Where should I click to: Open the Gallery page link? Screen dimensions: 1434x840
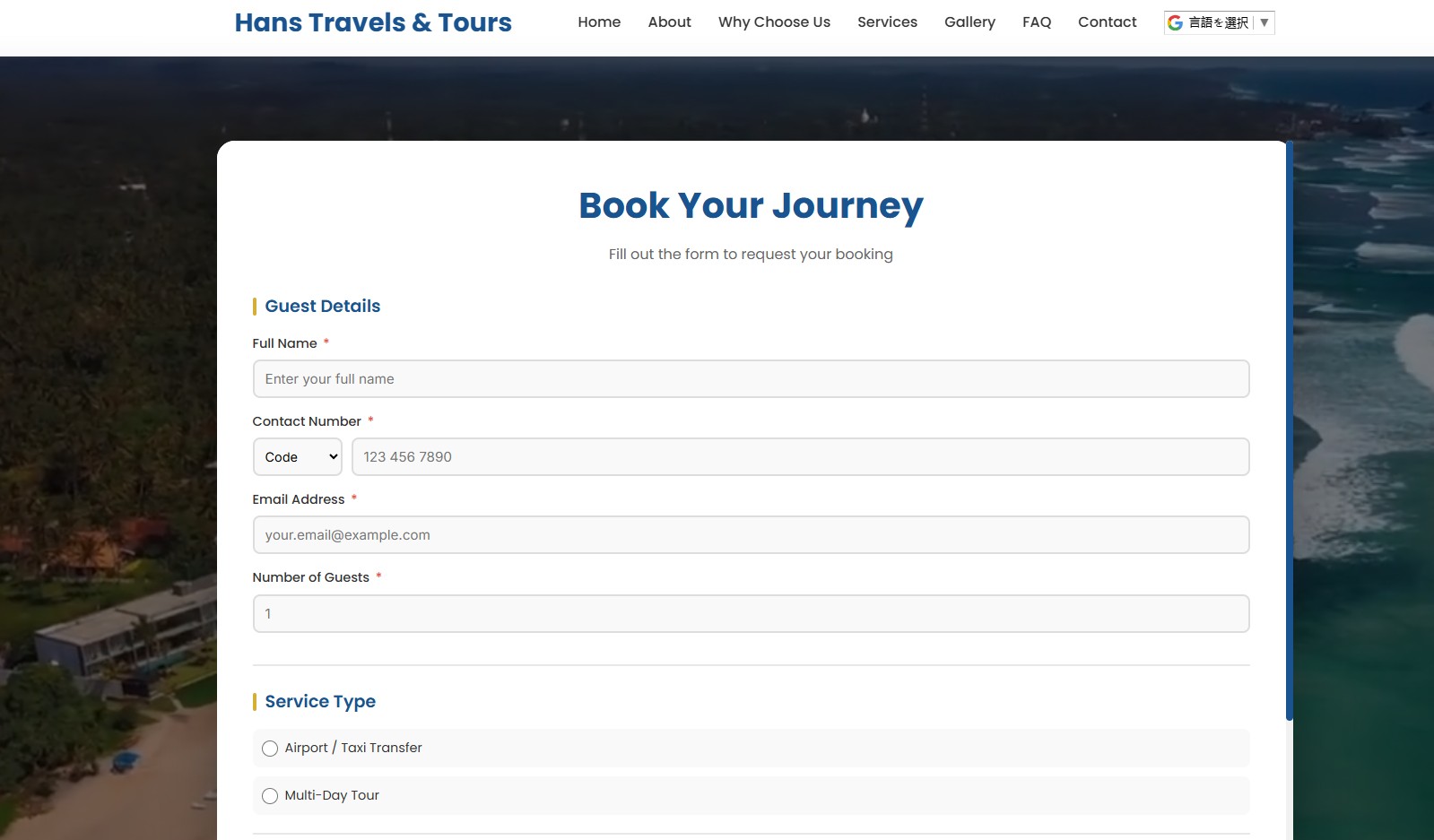pos(969,22)
